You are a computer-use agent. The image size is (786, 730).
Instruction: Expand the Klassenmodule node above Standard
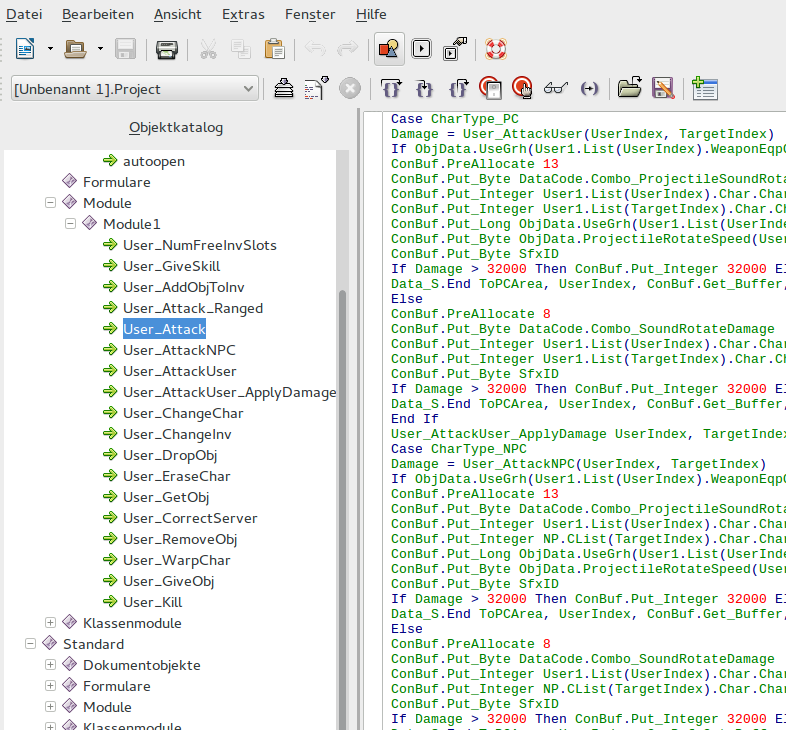50,623
